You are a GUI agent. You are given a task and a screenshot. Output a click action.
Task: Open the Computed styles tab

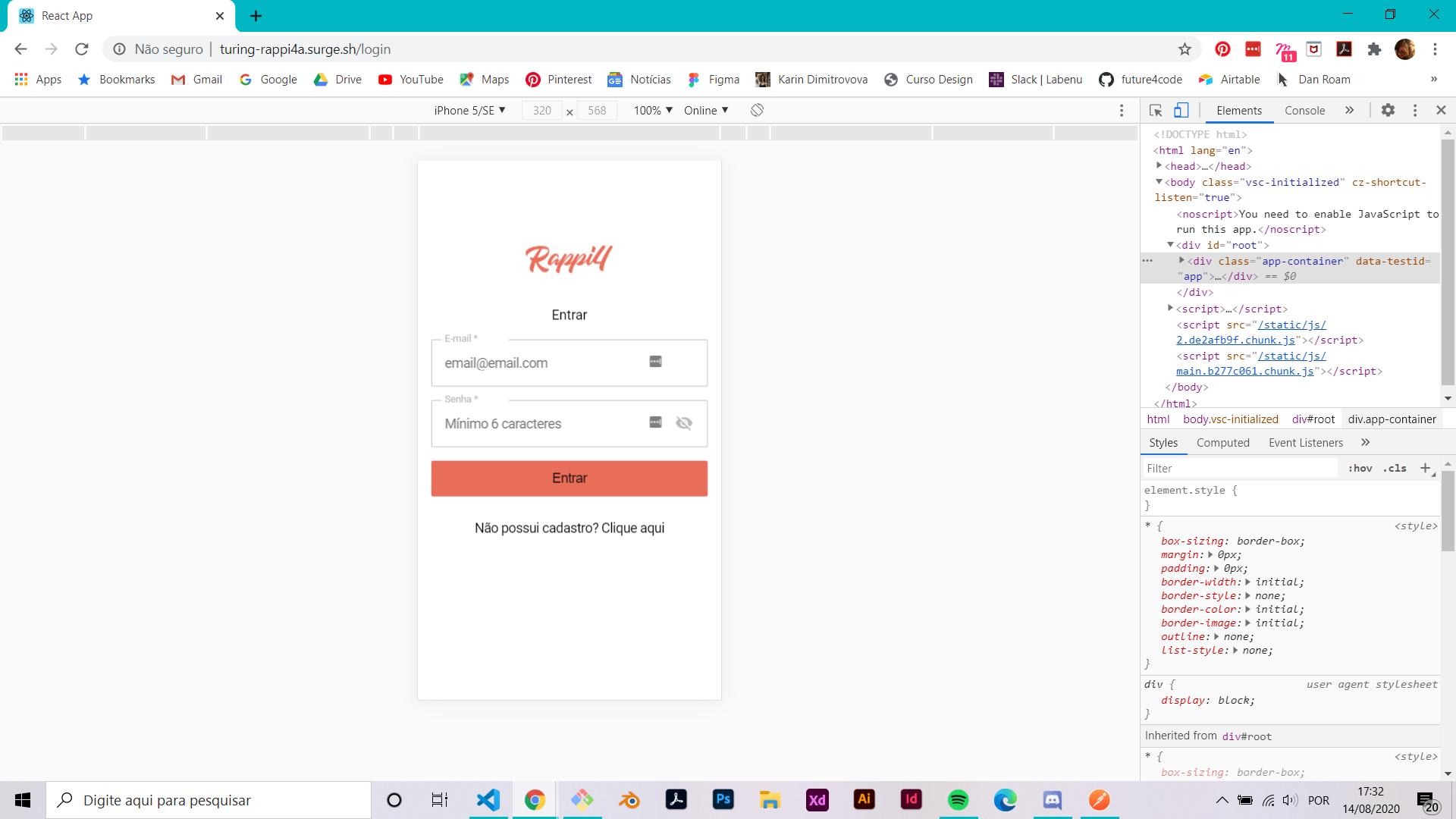pos(1222,443)
